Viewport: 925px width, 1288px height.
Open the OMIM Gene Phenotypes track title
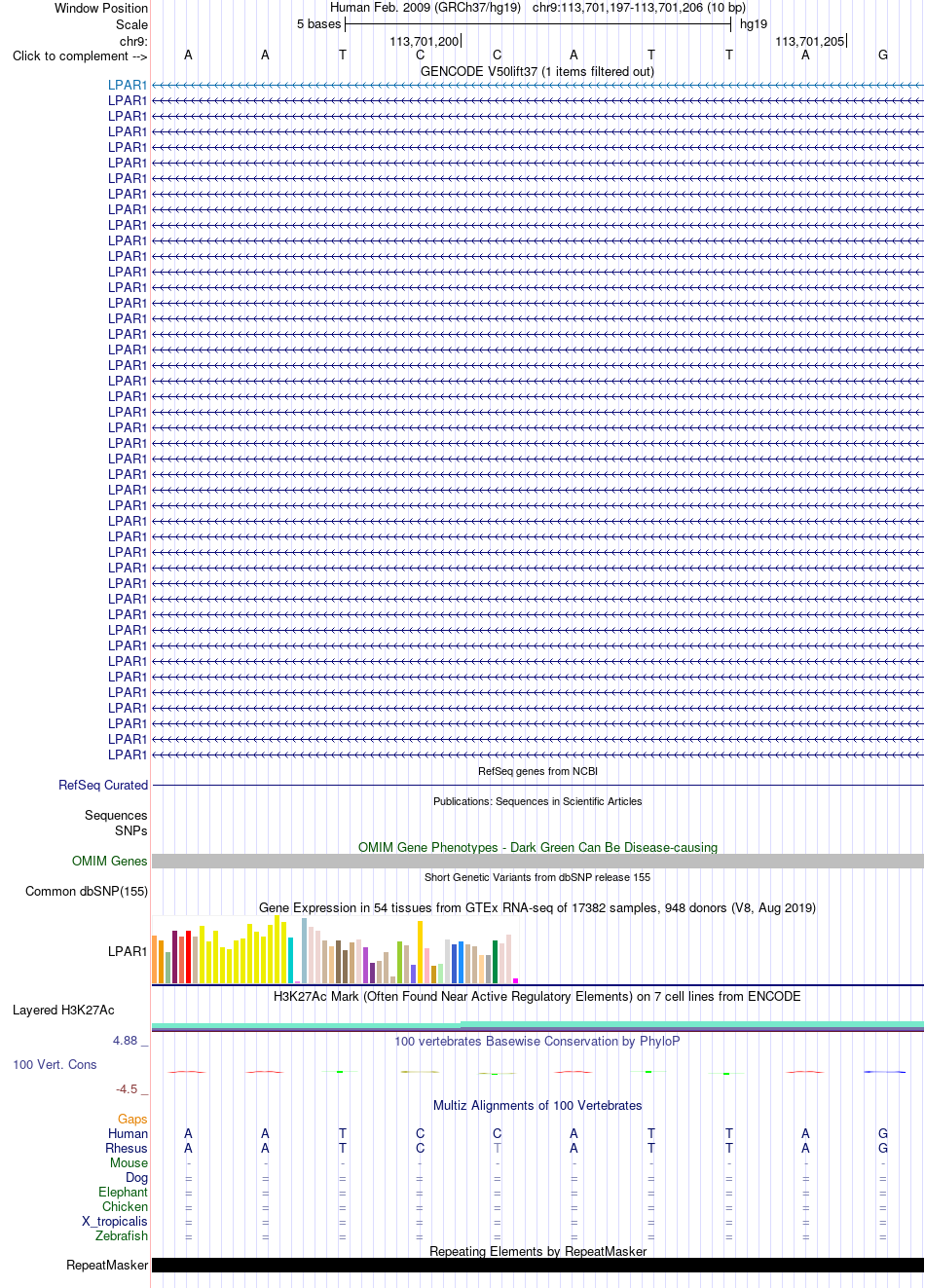pyautogui.click(x=537, y=847)
